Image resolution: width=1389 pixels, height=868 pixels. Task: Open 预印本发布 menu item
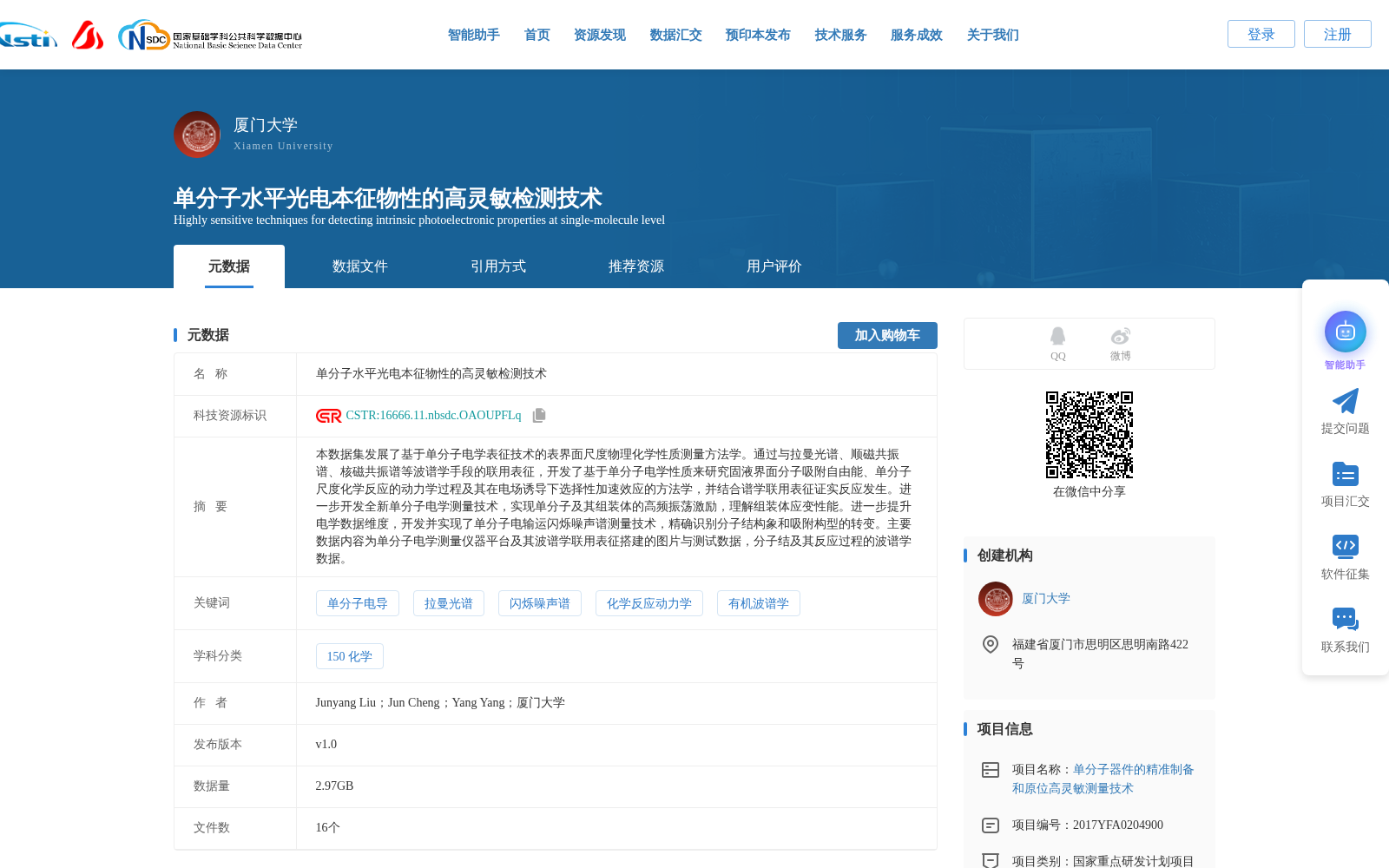(758, 35)
